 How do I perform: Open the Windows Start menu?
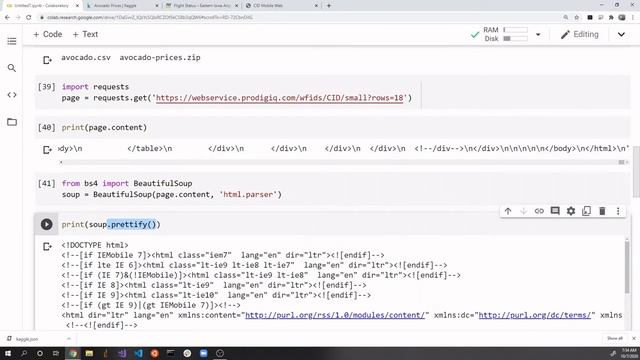tap(8, 353)
